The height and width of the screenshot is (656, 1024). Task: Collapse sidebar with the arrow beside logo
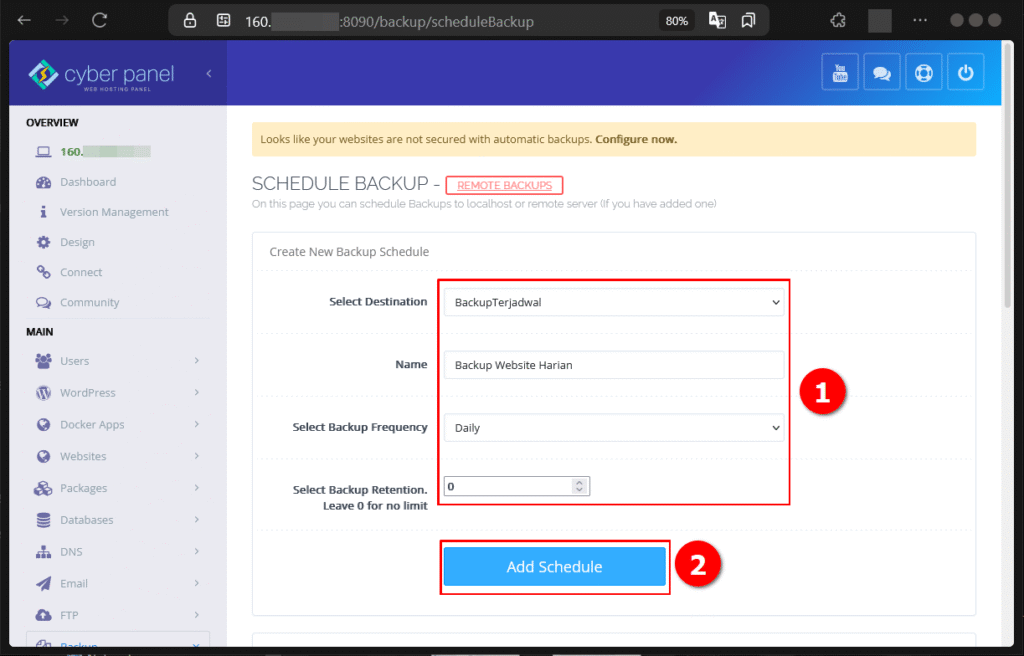click(x=209, y=73)
